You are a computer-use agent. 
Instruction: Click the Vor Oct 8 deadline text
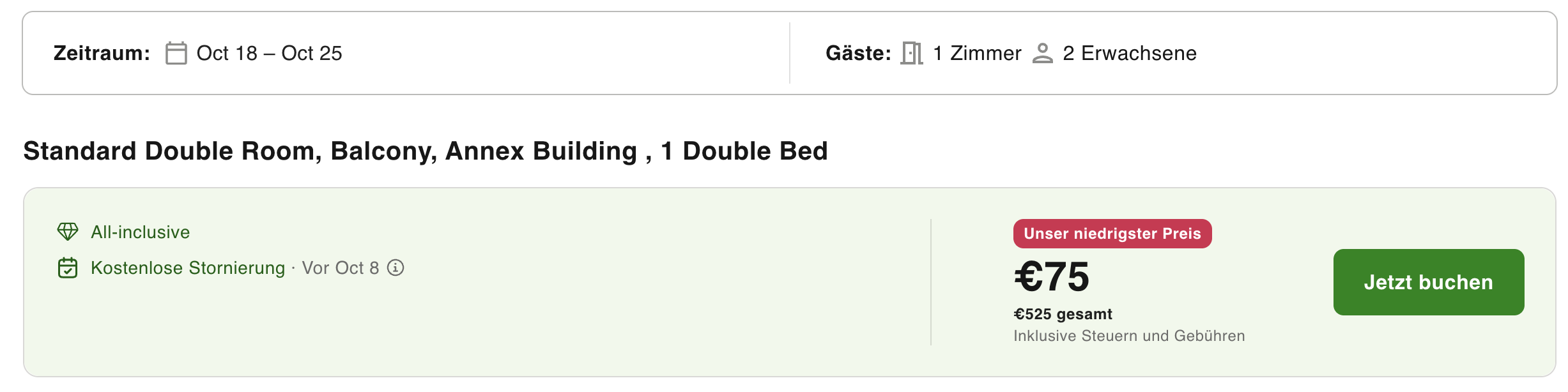[341, 268]
